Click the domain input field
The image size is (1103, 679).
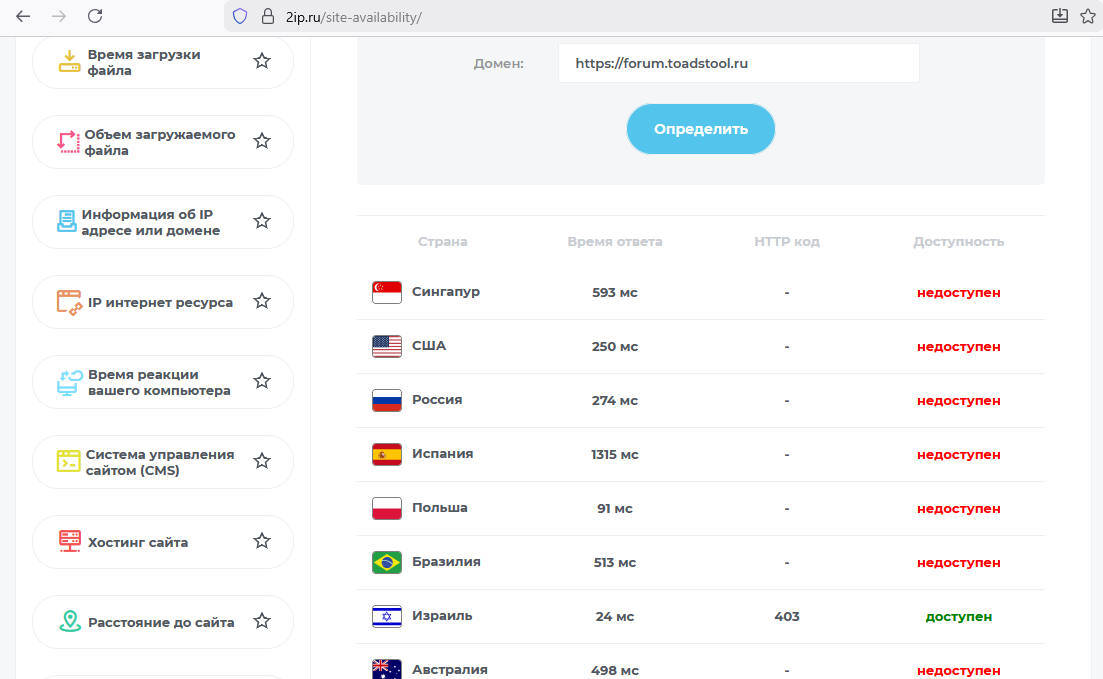pos(738,63)
